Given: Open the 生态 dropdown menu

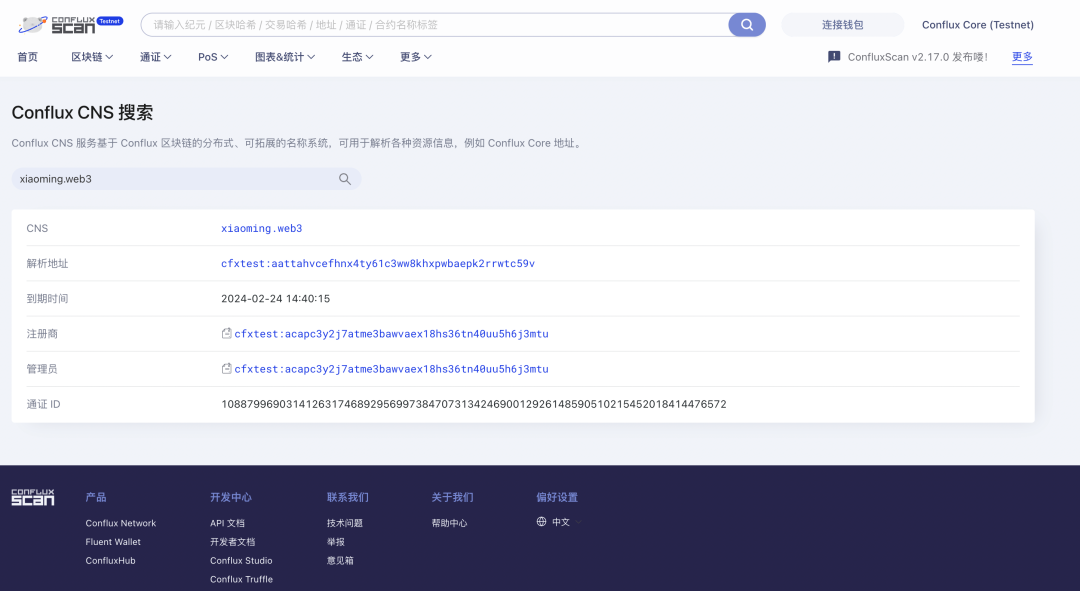Looking at the screenshot, I should point(357,57).
